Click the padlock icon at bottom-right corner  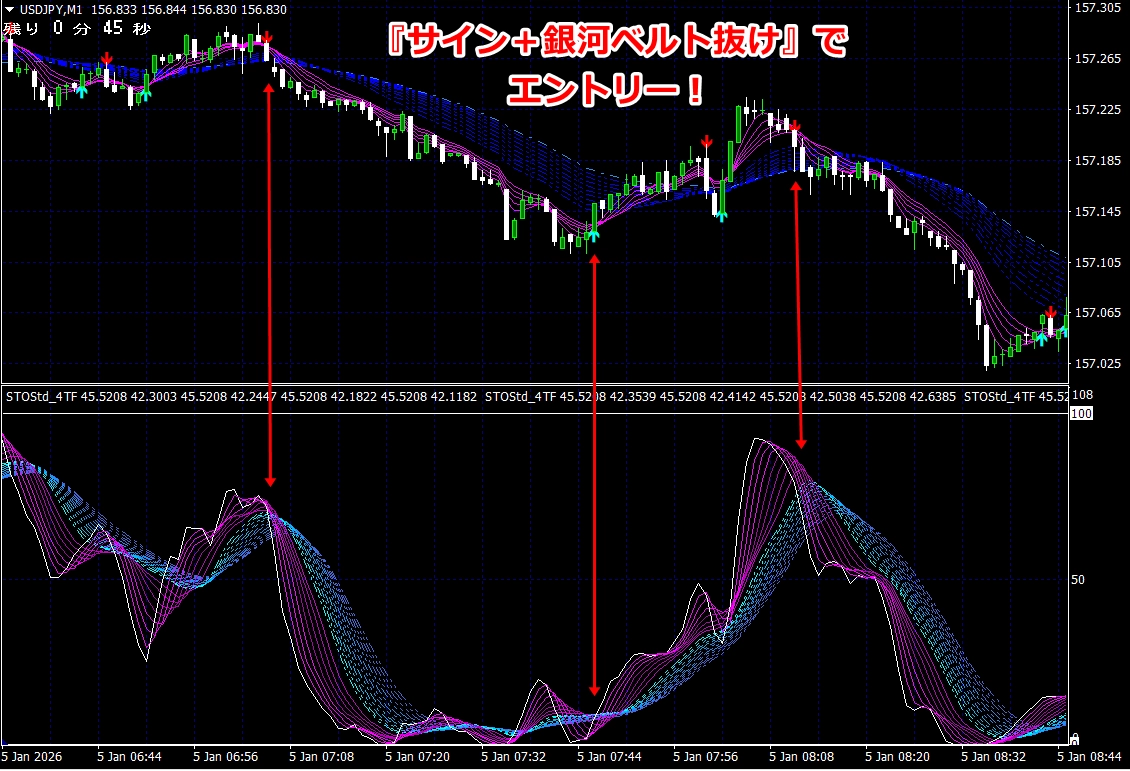pos(1074,739)
